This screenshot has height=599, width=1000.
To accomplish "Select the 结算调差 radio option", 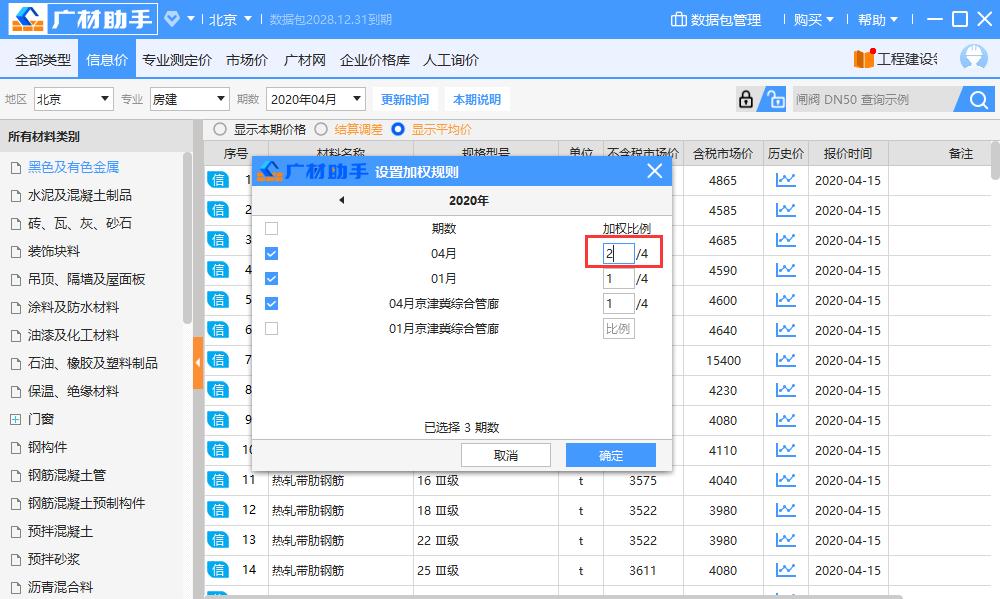I will pyautogui.click(x=323, y=129).
